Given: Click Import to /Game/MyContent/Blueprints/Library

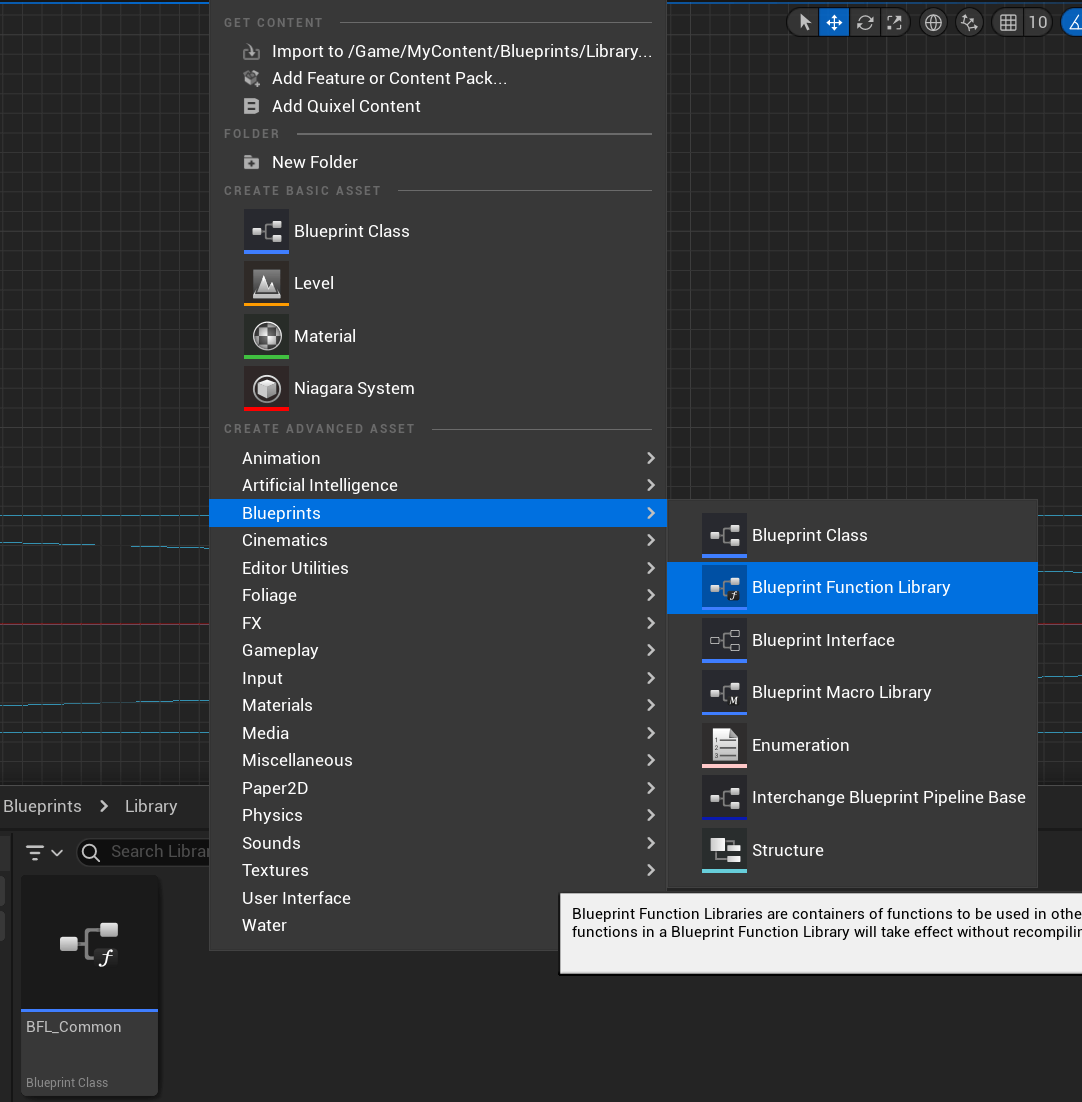Looking at the screenshot, I should click(x=438, y=51).
